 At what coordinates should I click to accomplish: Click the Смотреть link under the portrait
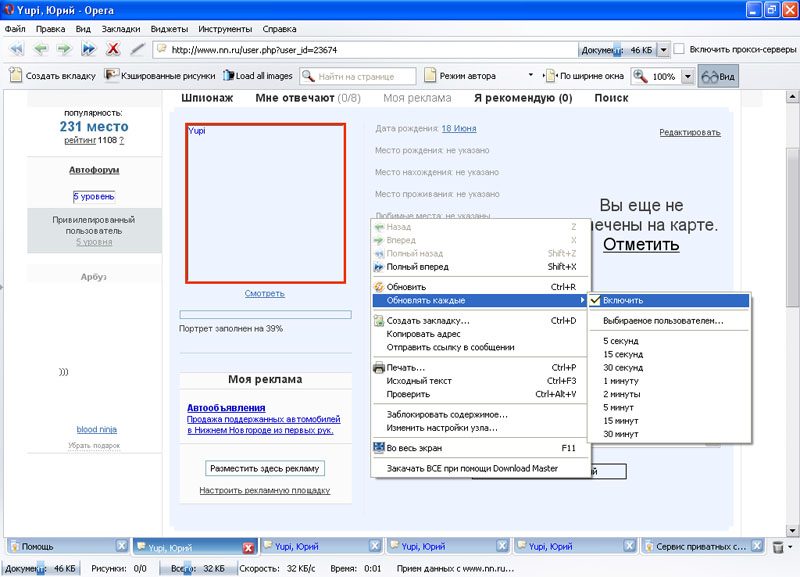264,293
